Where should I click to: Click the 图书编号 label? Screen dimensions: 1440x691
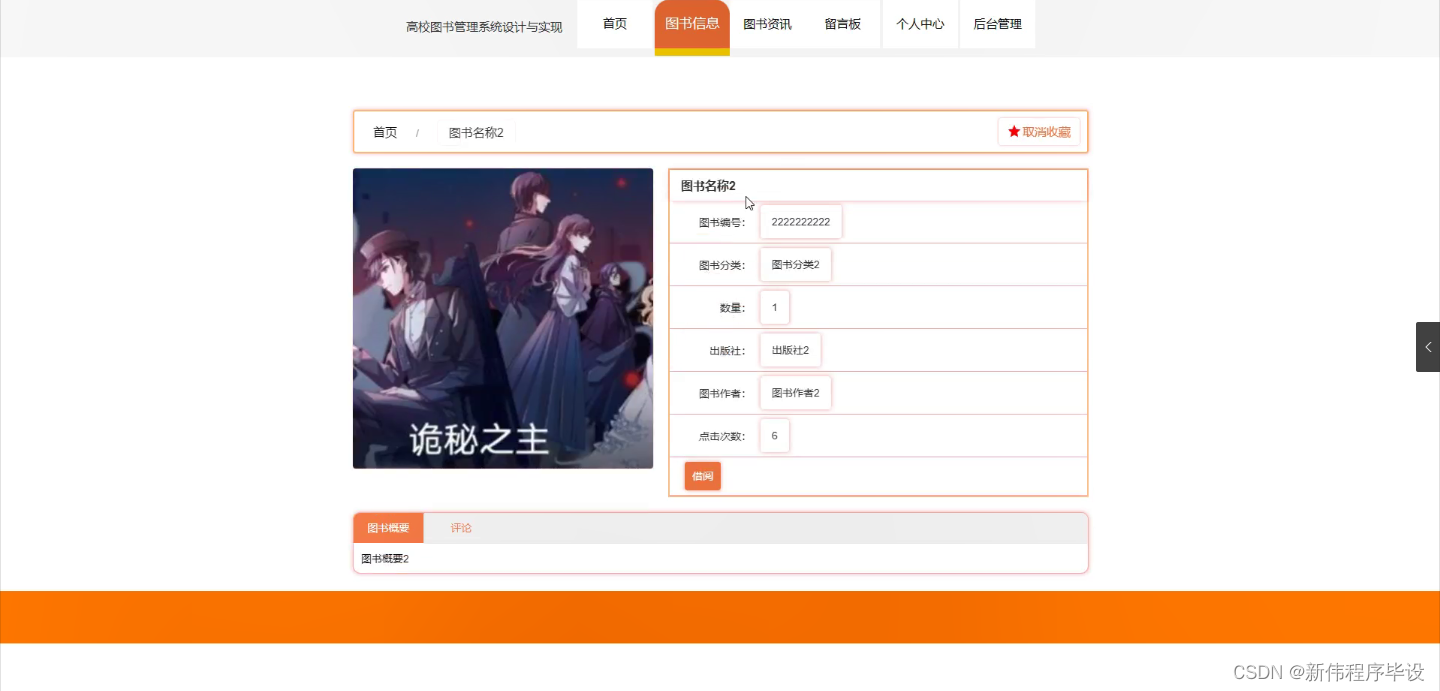(722, 223)
